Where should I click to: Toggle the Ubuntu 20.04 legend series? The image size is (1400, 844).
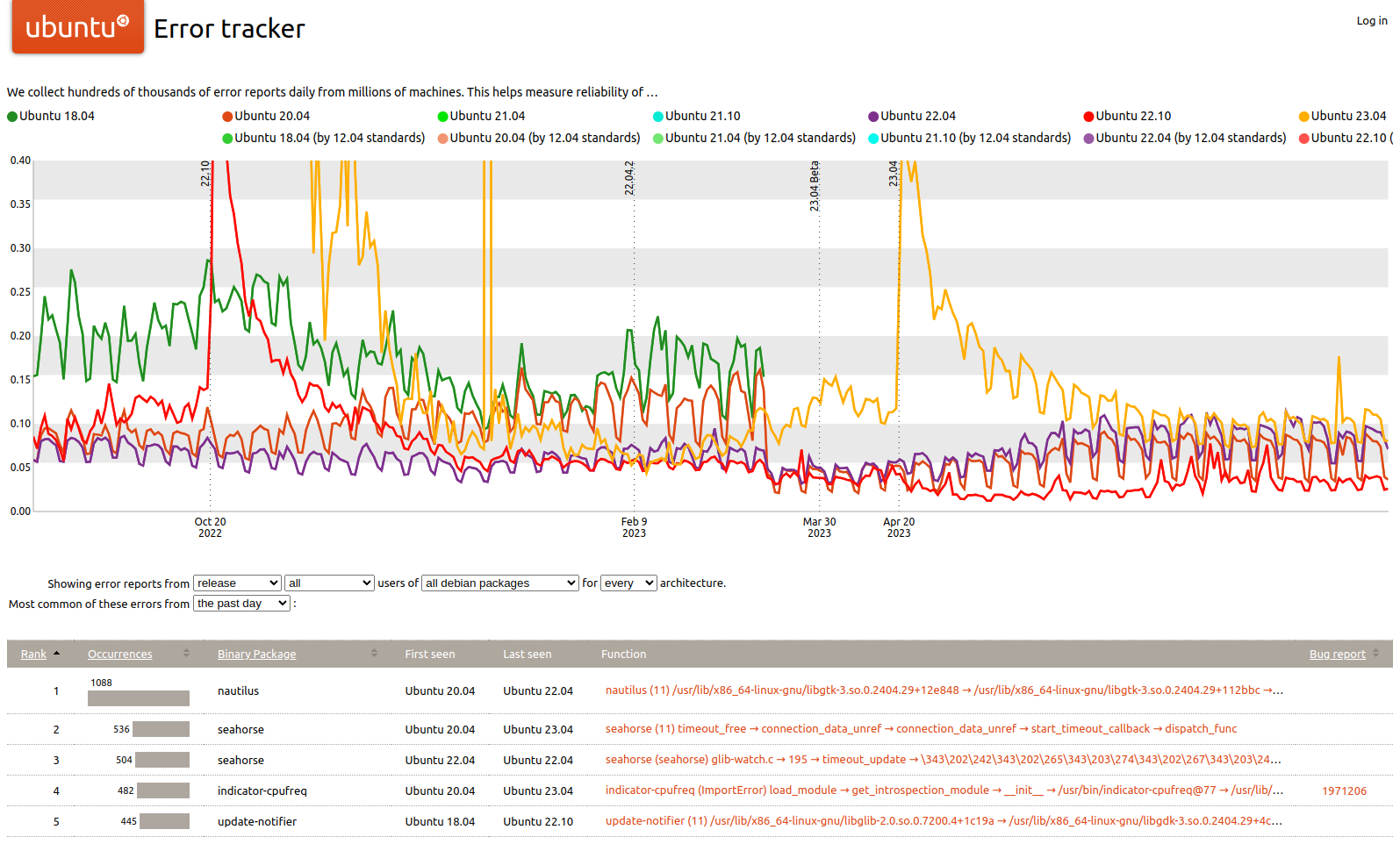(266, 116)
